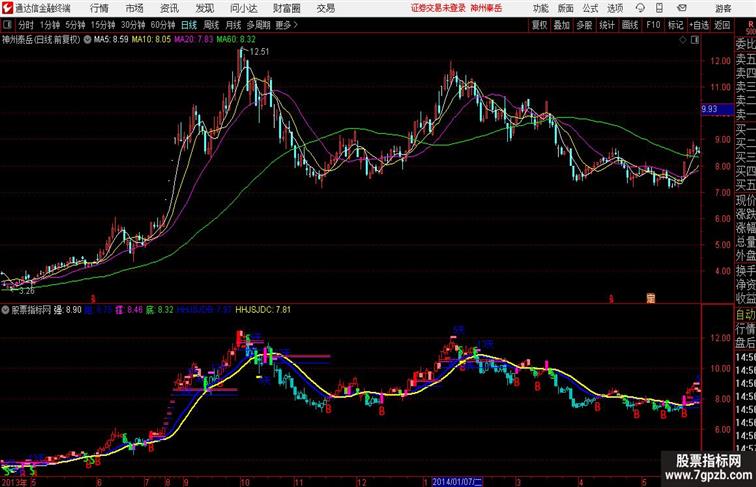
Task: Open the 功能 menu
Action: (x=541, y=8)
